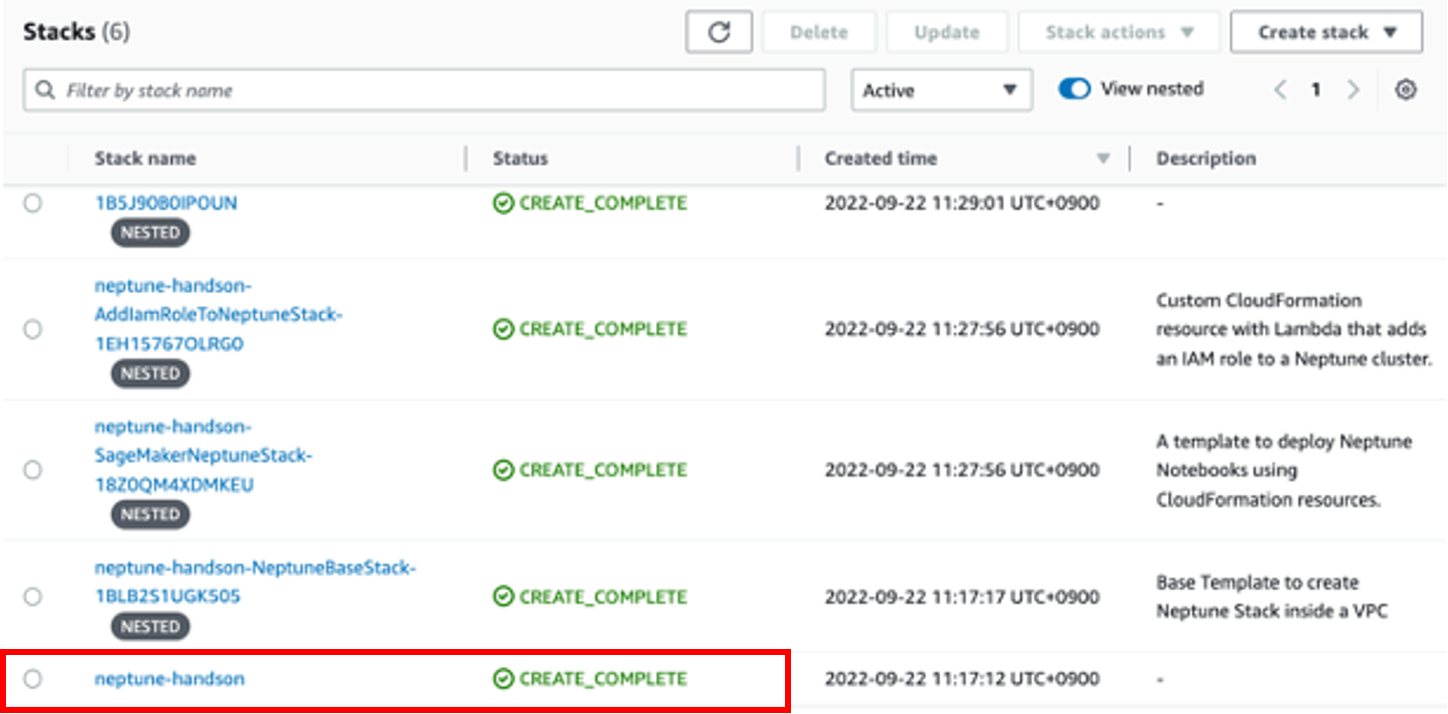
Task: Click description 'A template to deploy Neptune Notebooks'
Action: click(x=1284, y=470)
